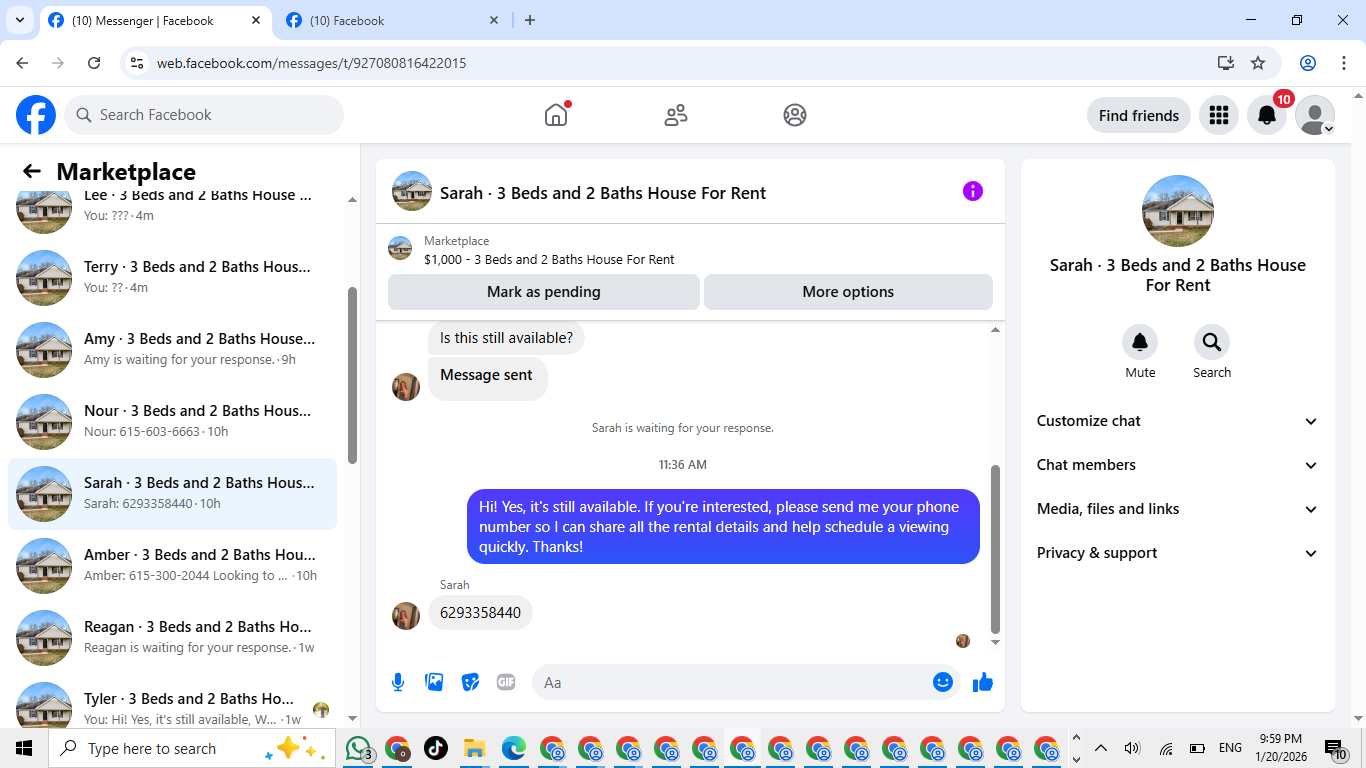Click the message thread scrollbar

point(995,548)
